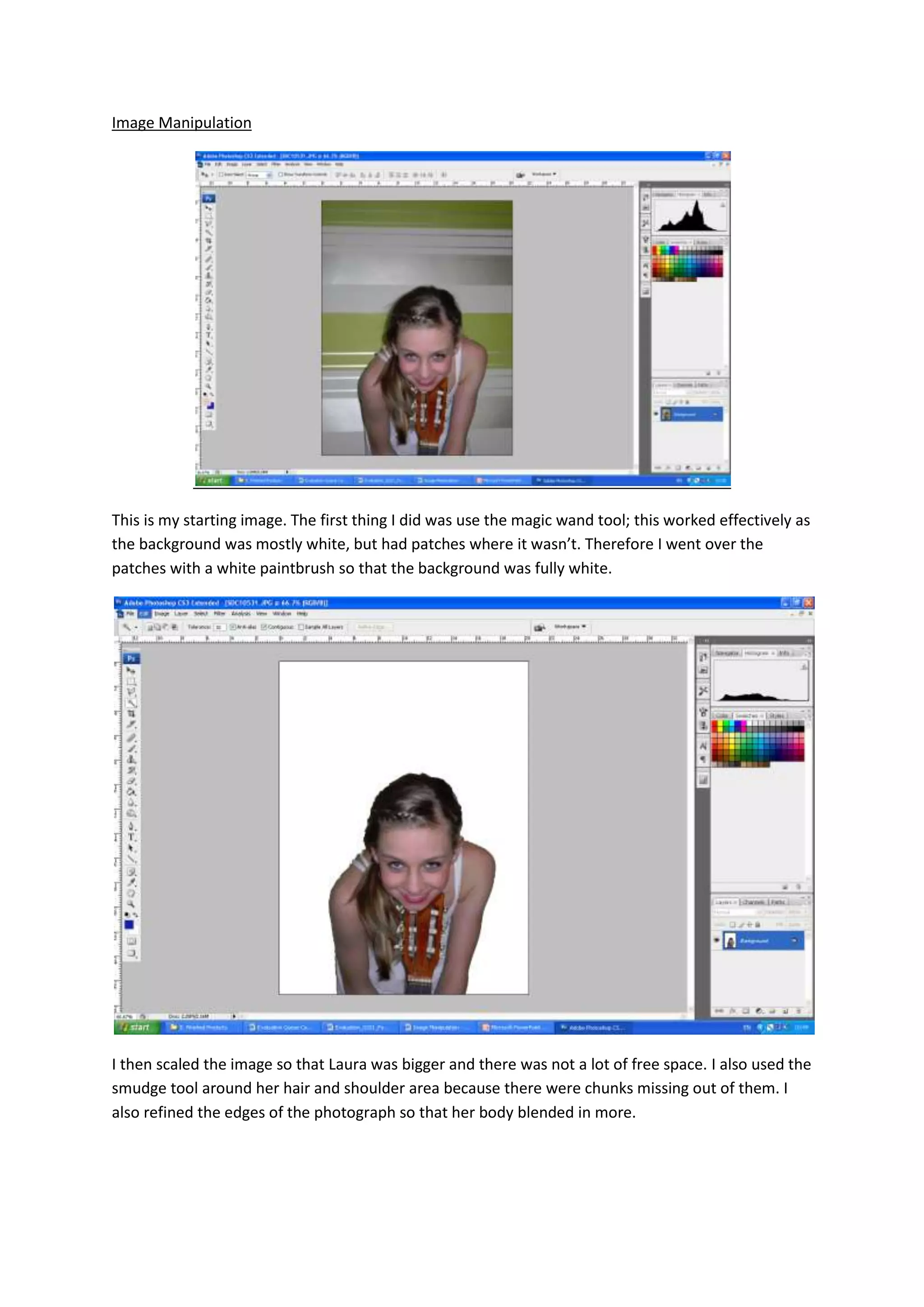Image resolution: width=924 pixels, height=1307 pixels.
Task: Select the Clone Stamp tool
Action: (131, 759)
